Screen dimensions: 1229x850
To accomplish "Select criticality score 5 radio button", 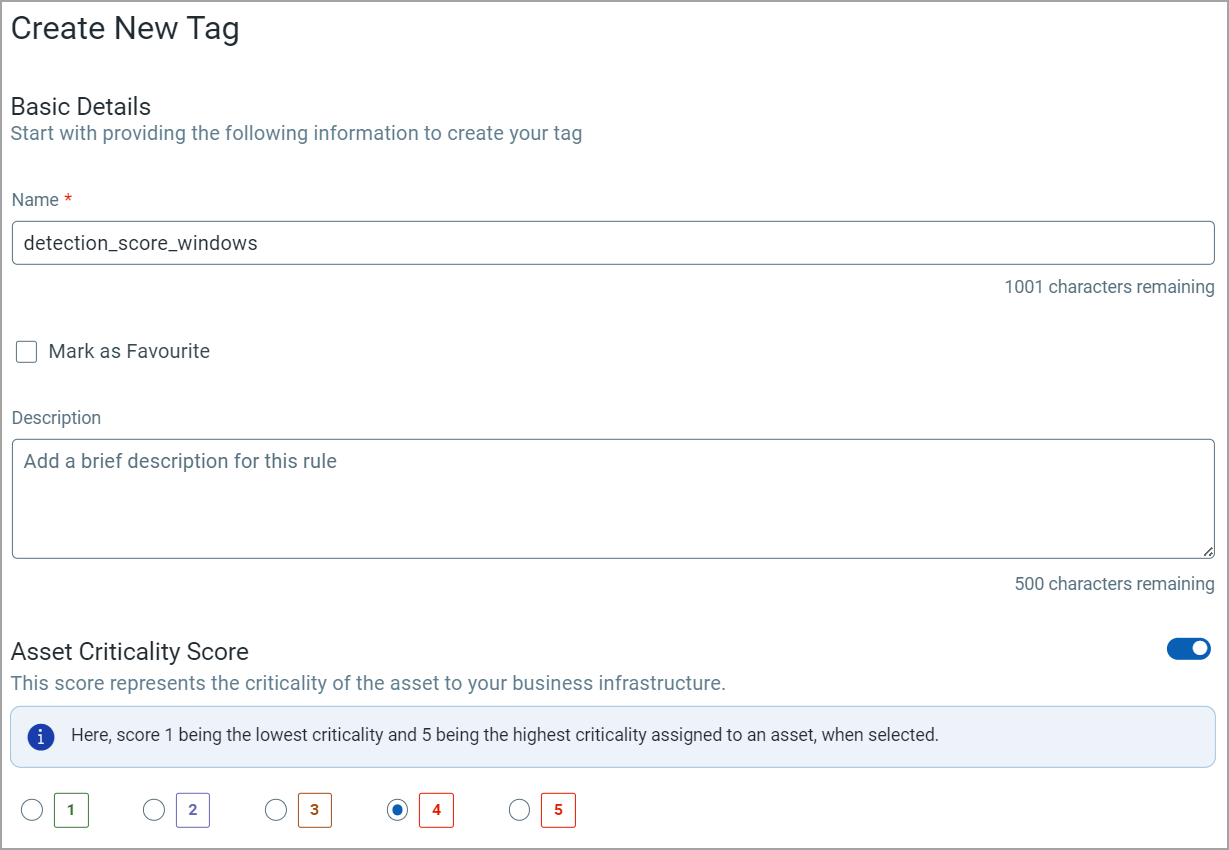I will (519, 811).
